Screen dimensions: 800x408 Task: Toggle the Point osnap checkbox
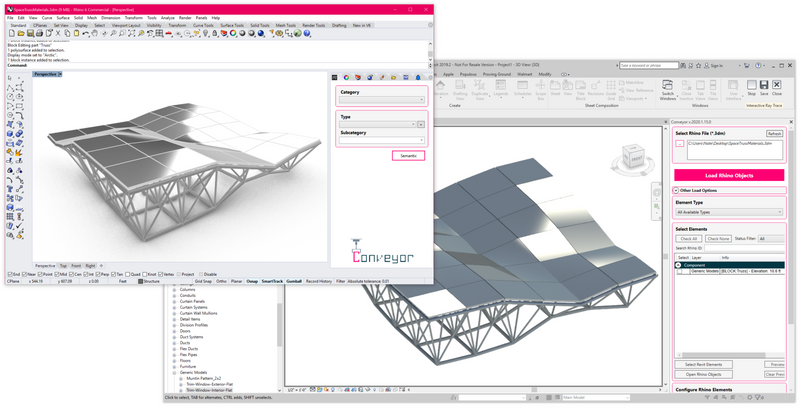41,274
